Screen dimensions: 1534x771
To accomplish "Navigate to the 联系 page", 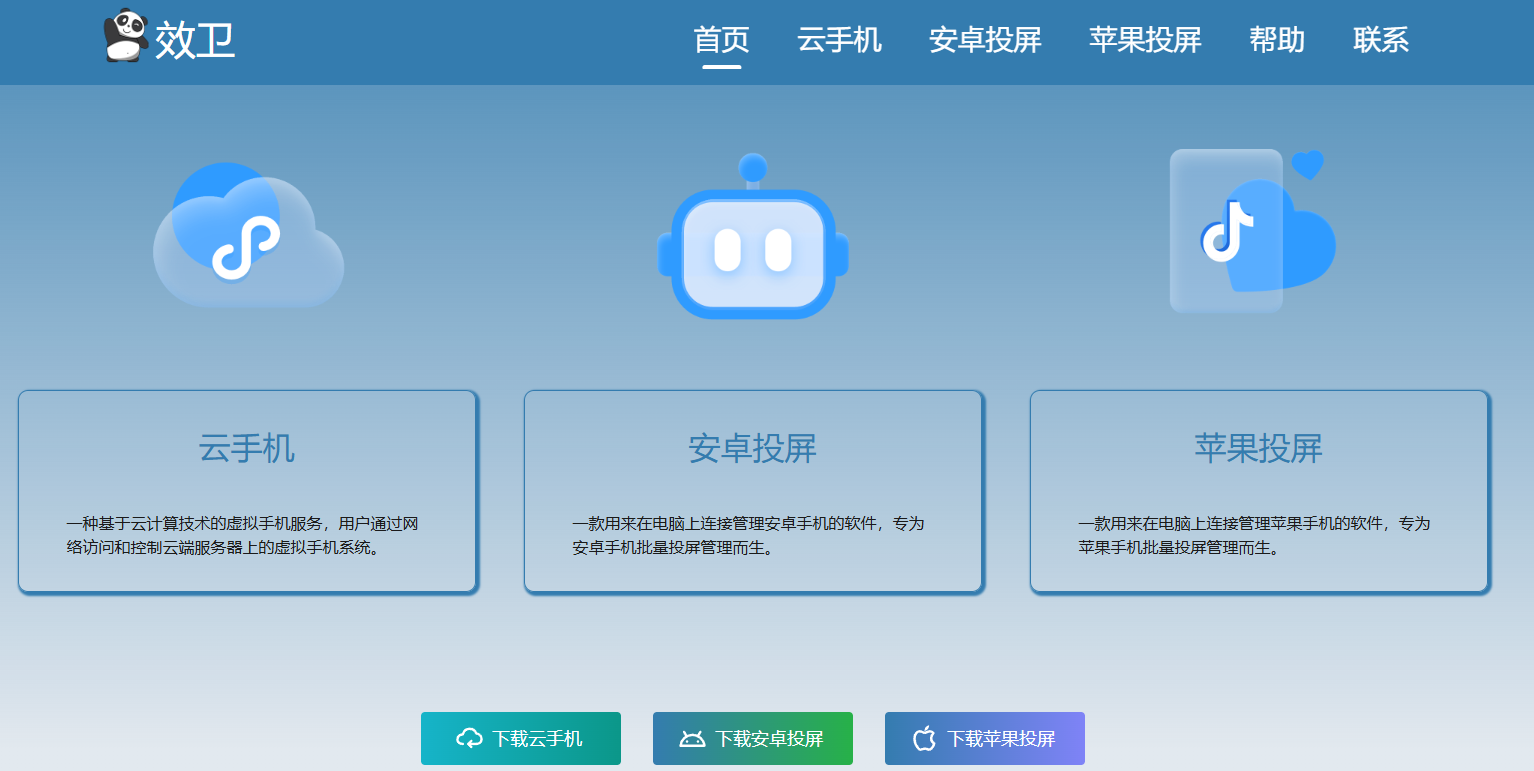I will pyautogui.click(x=1381, y=40).
